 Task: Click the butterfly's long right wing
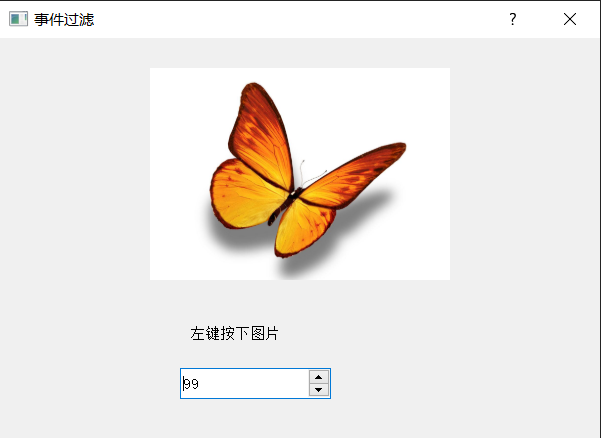[355, 176]
